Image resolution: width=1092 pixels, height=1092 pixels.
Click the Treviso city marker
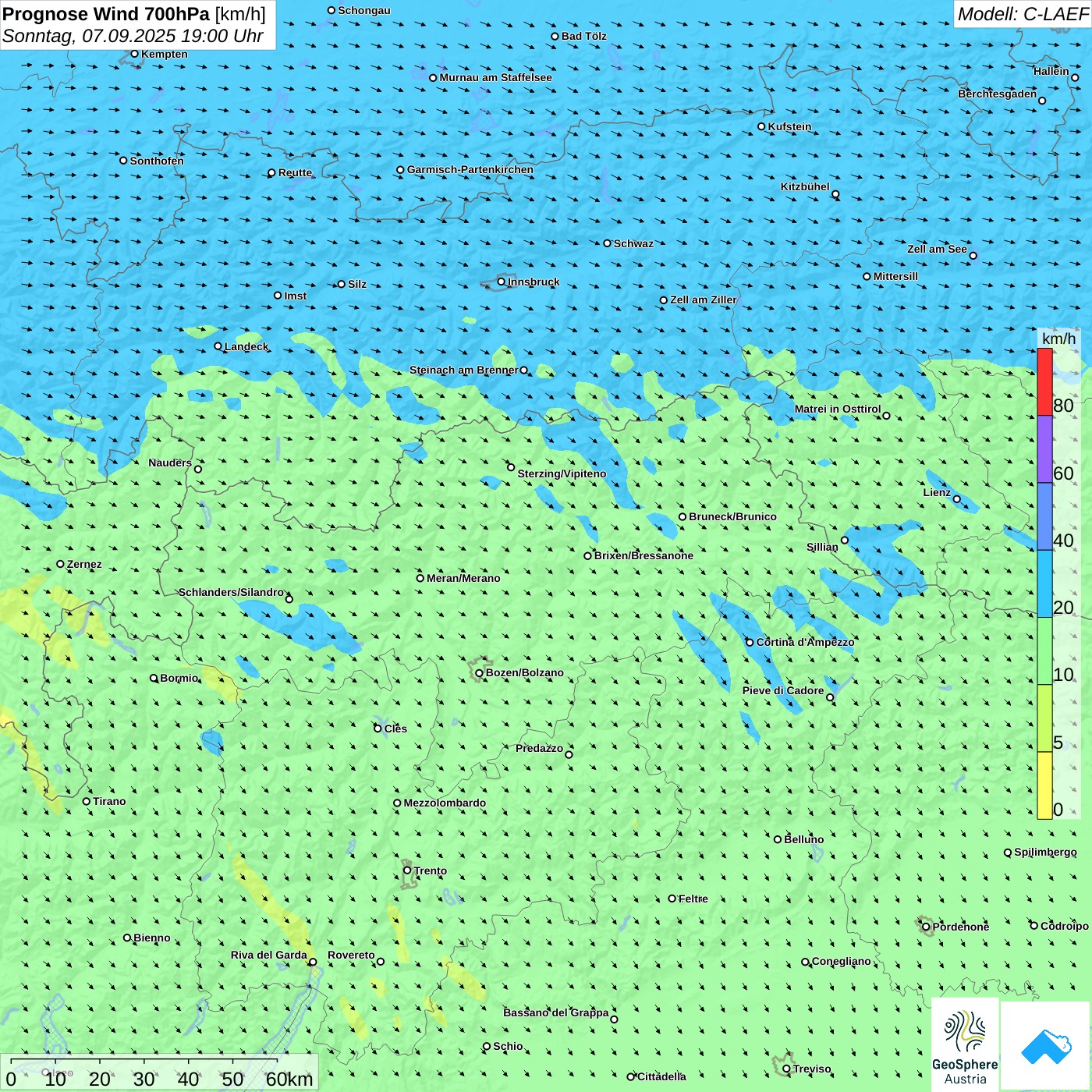[x=786, y=1069]
